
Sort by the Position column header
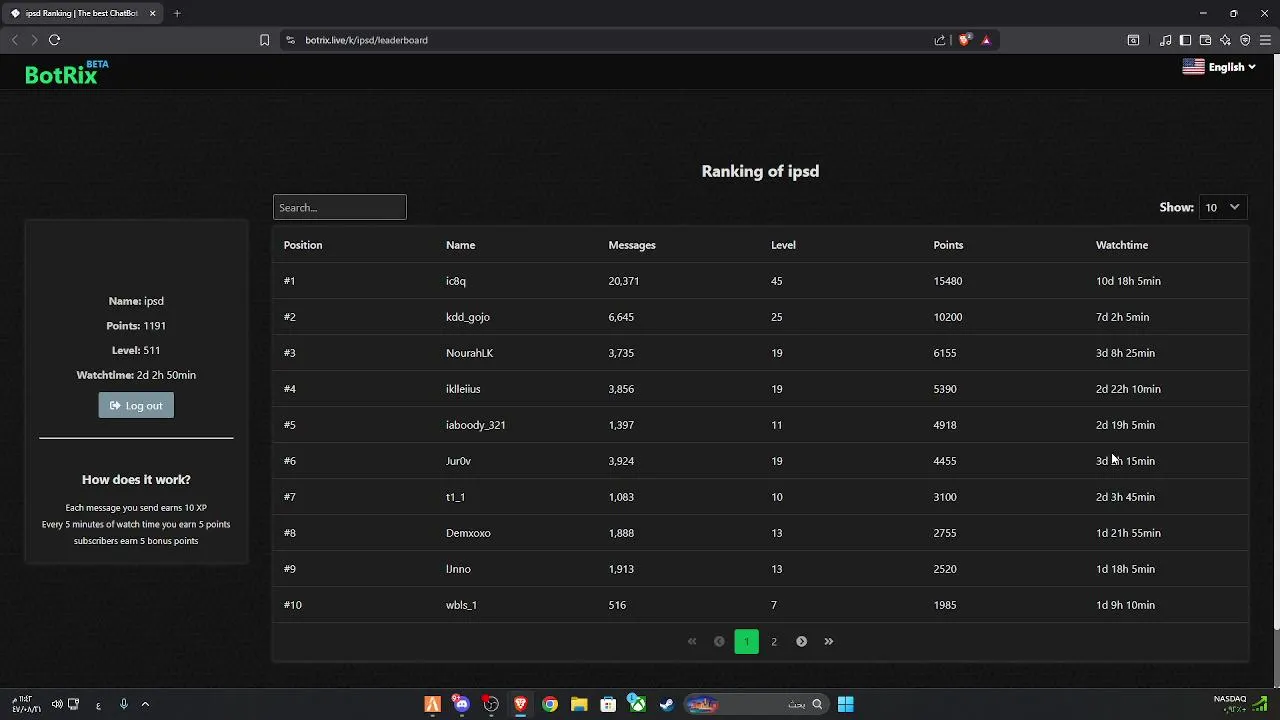click(302, 245)
